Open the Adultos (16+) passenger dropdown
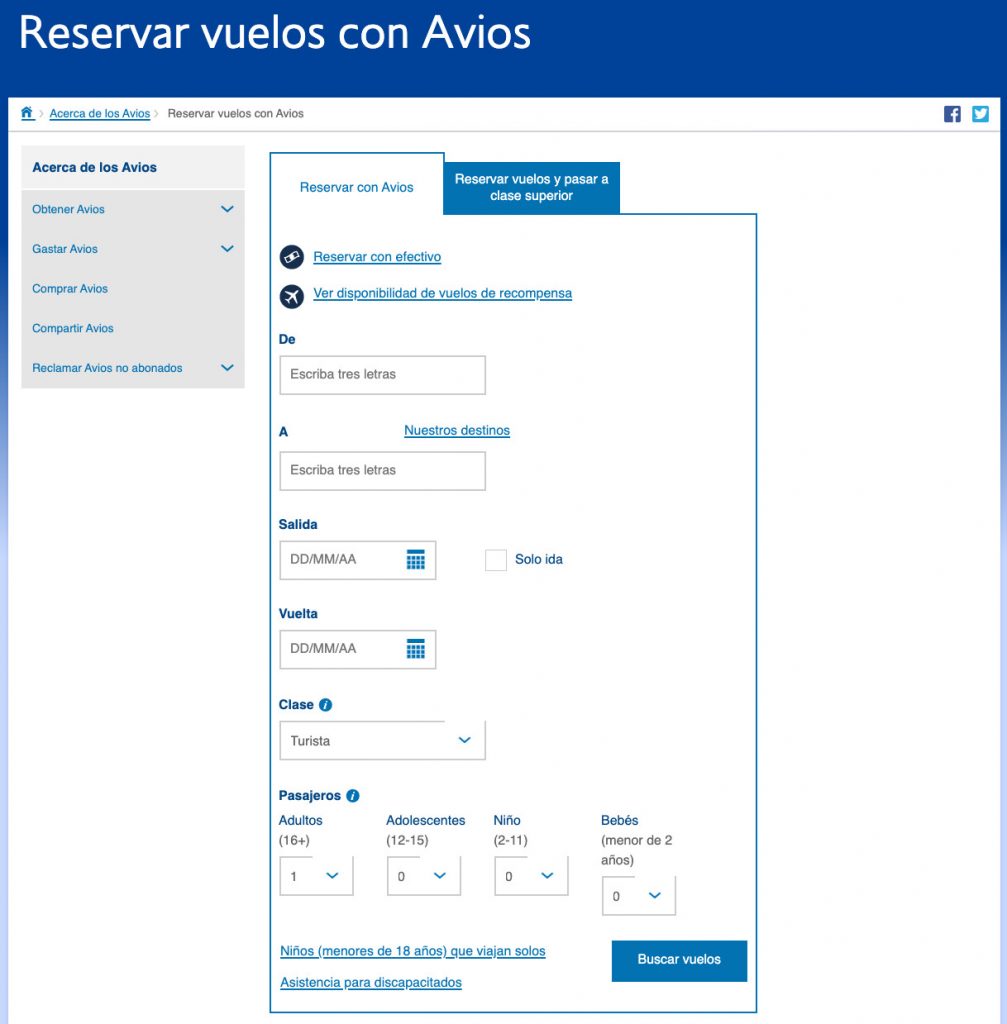 pos(316,876)
